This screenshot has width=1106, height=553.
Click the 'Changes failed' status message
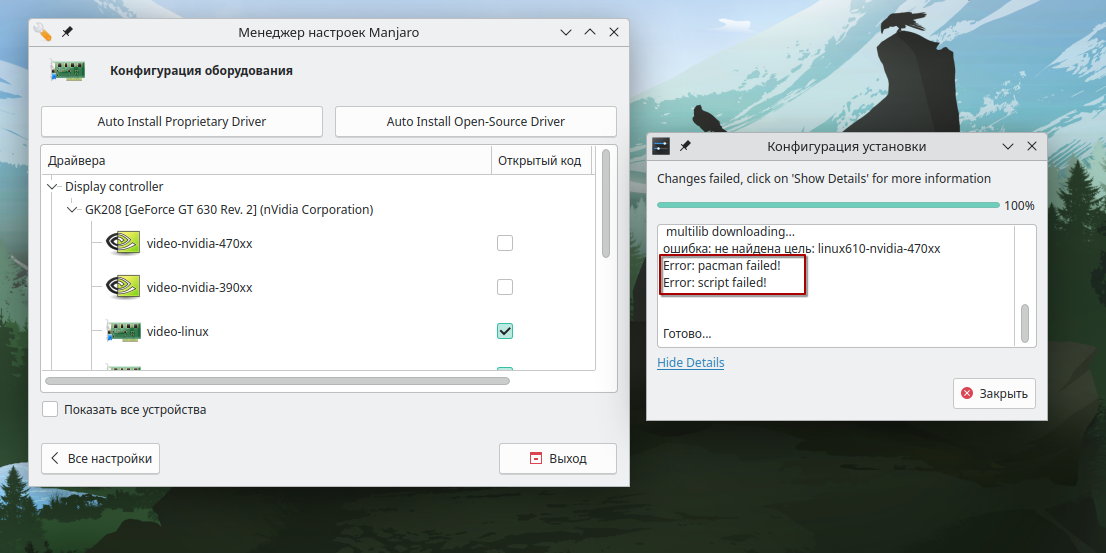pos(824,178)
